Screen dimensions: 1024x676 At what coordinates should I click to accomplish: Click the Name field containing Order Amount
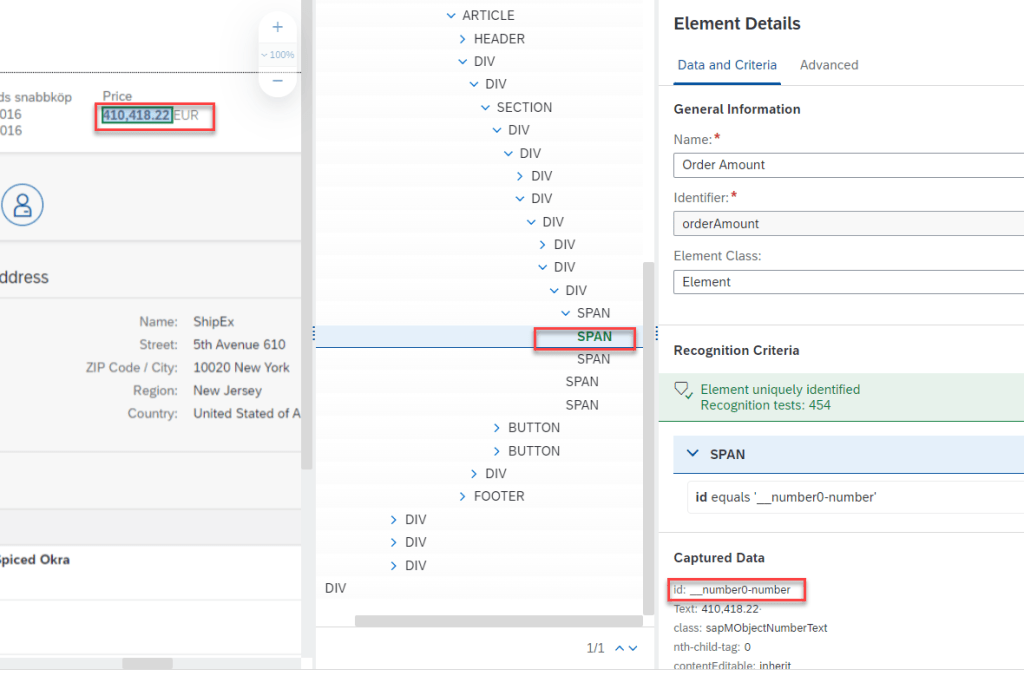pos(848,165)
